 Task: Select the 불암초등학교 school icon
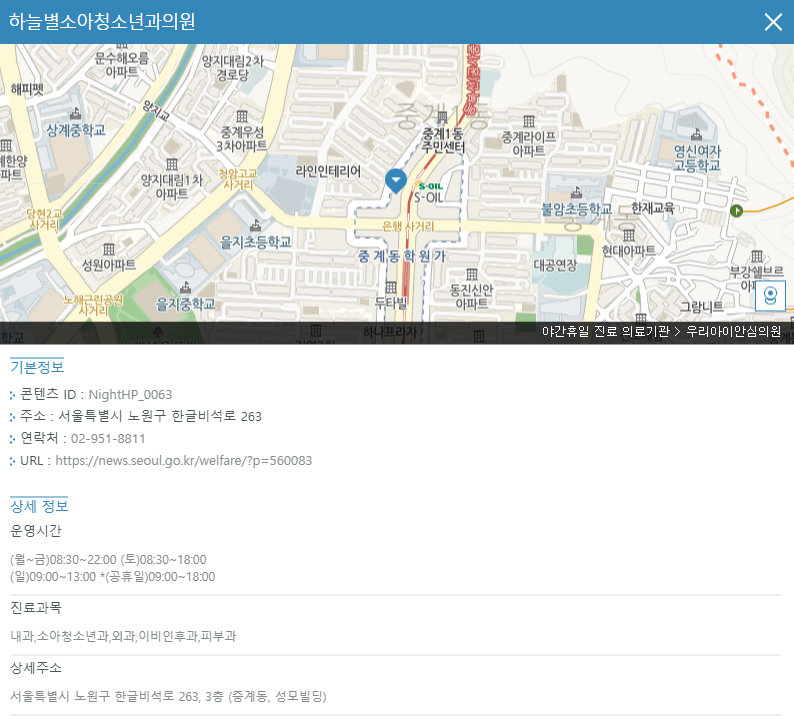[576, 192]
